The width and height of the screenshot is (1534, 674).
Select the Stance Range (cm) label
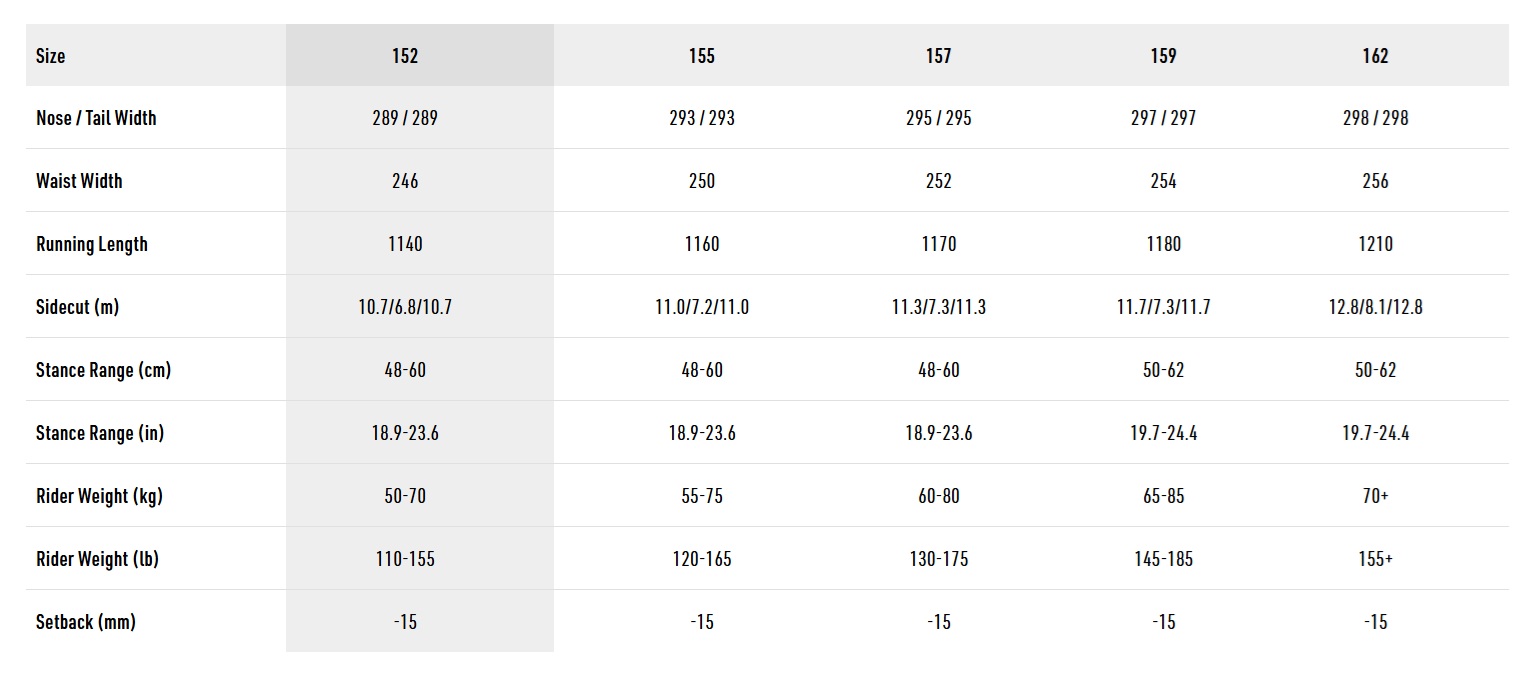103,370
